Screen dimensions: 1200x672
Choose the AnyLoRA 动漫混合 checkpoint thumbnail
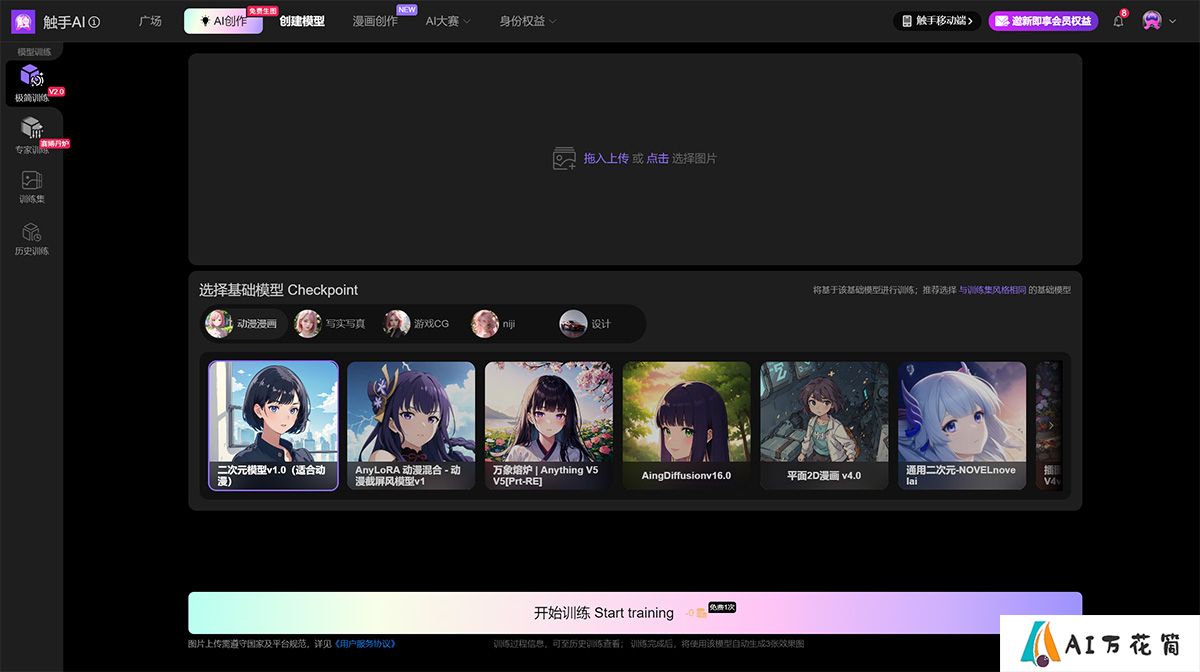coord(411,426)
